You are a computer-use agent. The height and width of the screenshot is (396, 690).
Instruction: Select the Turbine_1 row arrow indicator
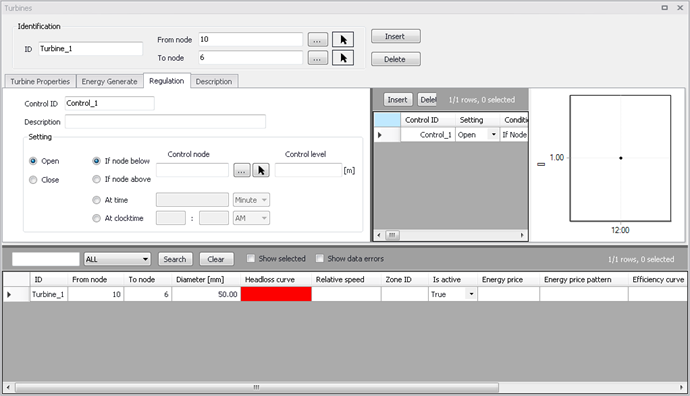coord(9,294)
